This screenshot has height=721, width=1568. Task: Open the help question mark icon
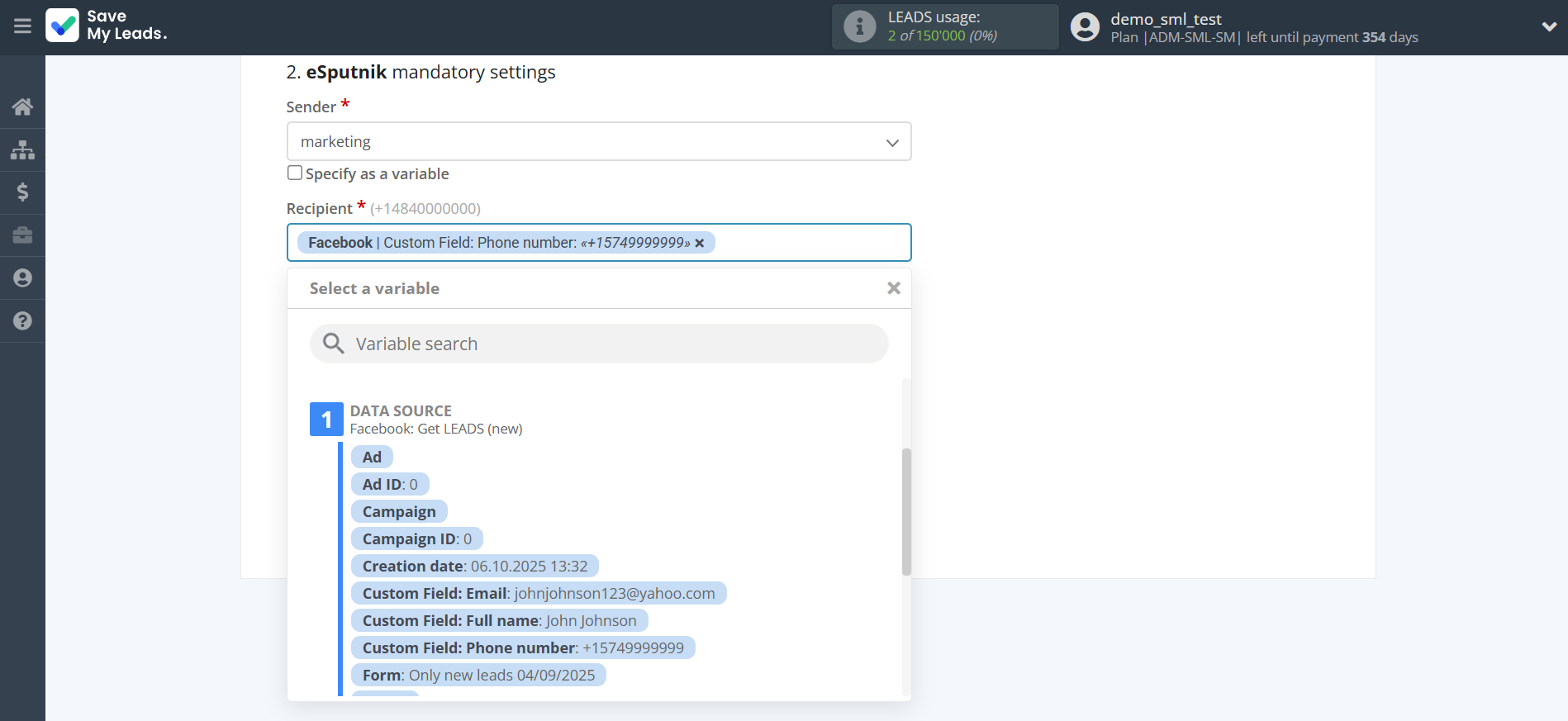point(22,321)
